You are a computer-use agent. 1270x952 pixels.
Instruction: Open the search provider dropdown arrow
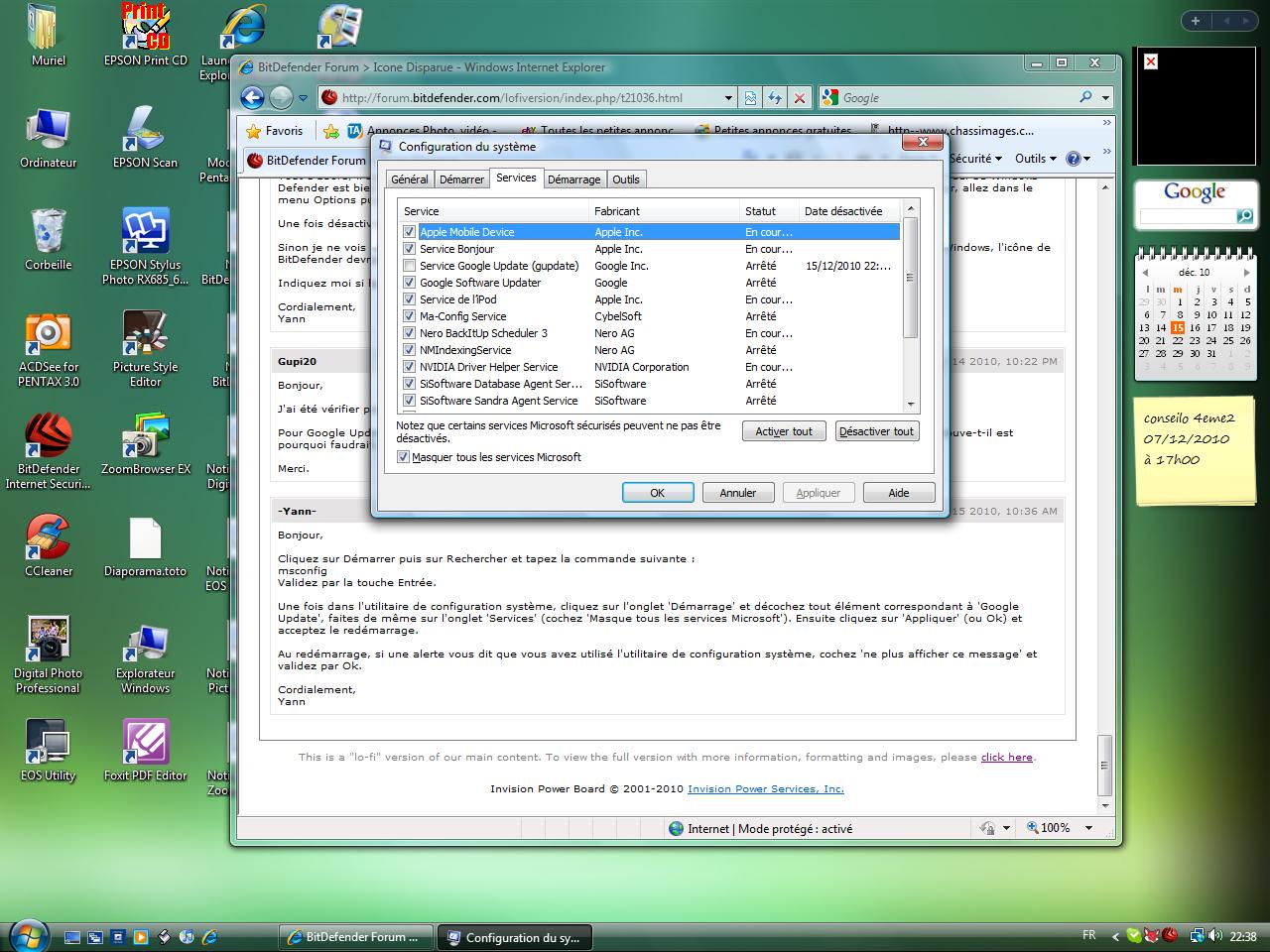tap(1105, 98)
